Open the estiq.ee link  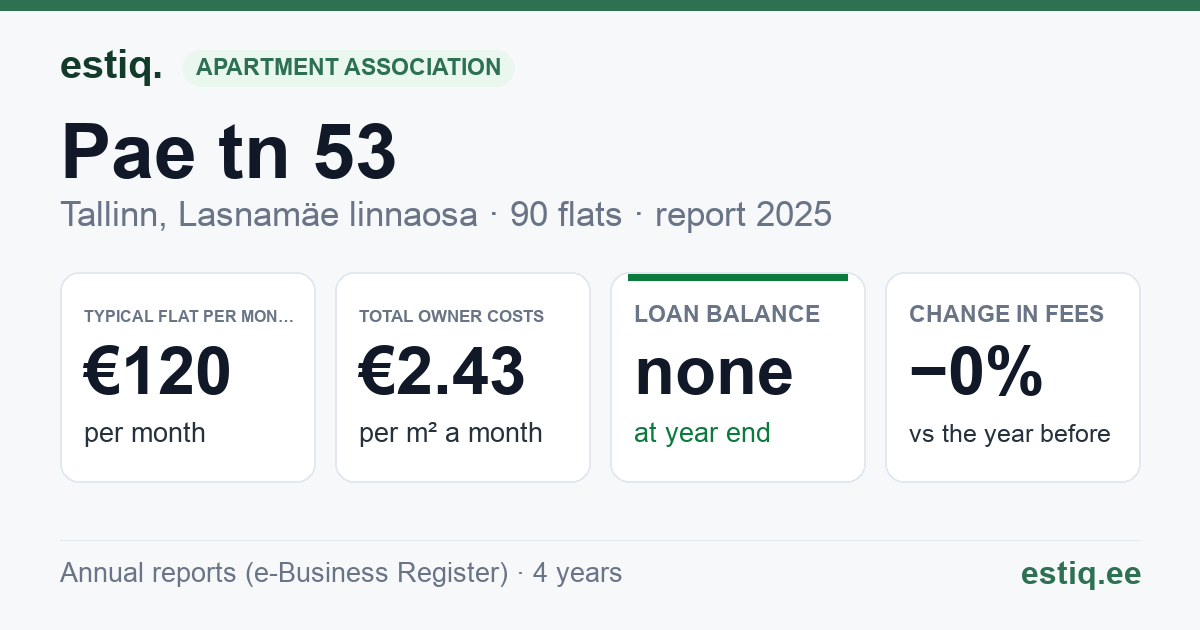pyautogui.click(x=1080, y=573)
